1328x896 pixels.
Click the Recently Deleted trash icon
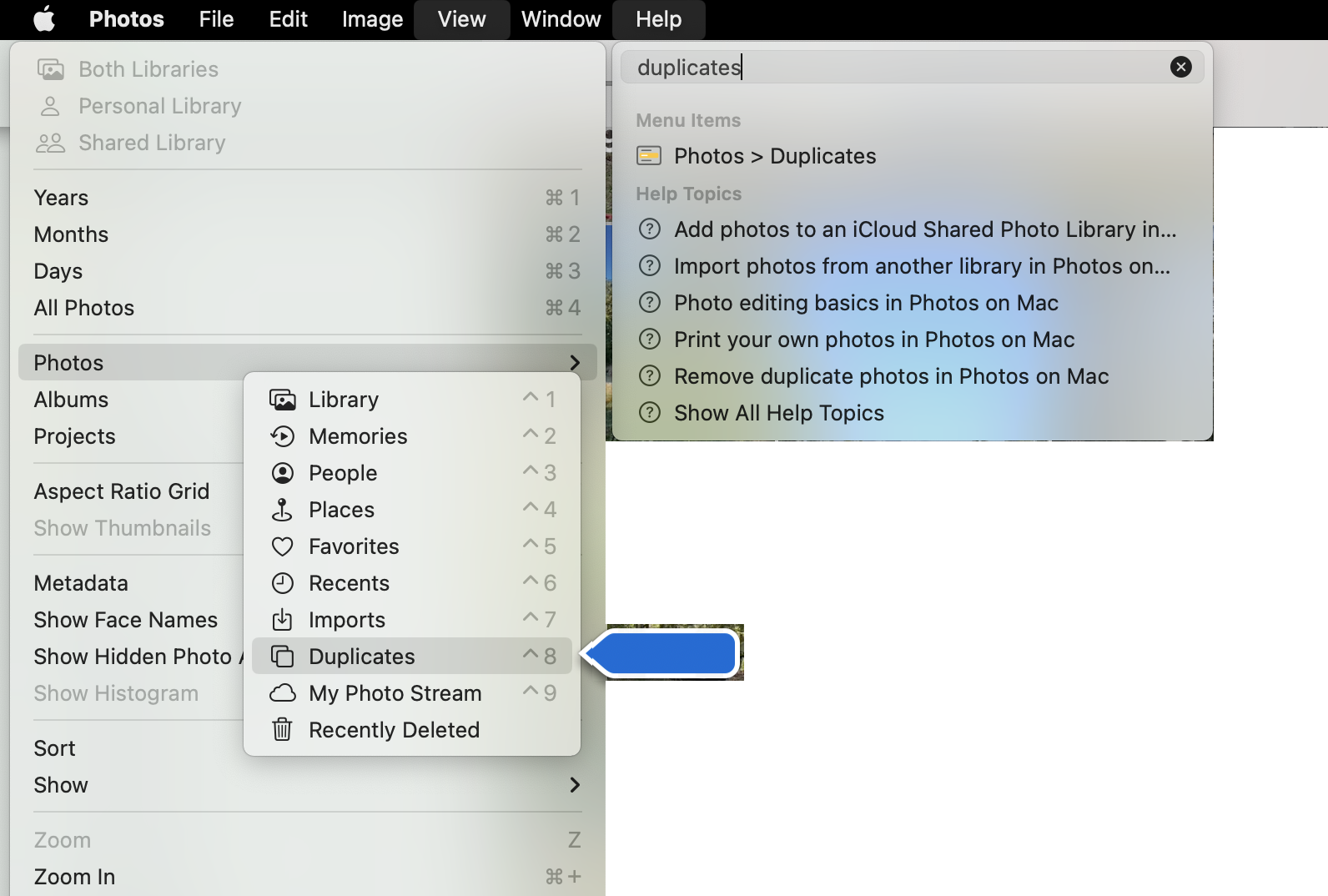coord(283,730)
